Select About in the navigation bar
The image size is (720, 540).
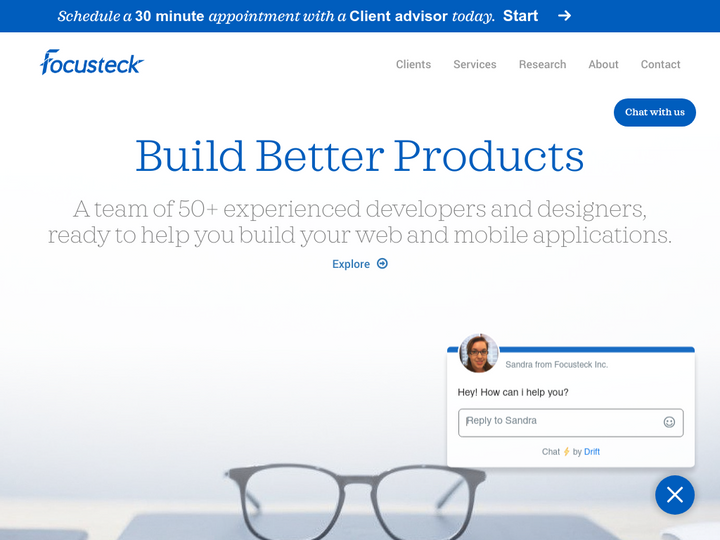click(x=603, y=64)
